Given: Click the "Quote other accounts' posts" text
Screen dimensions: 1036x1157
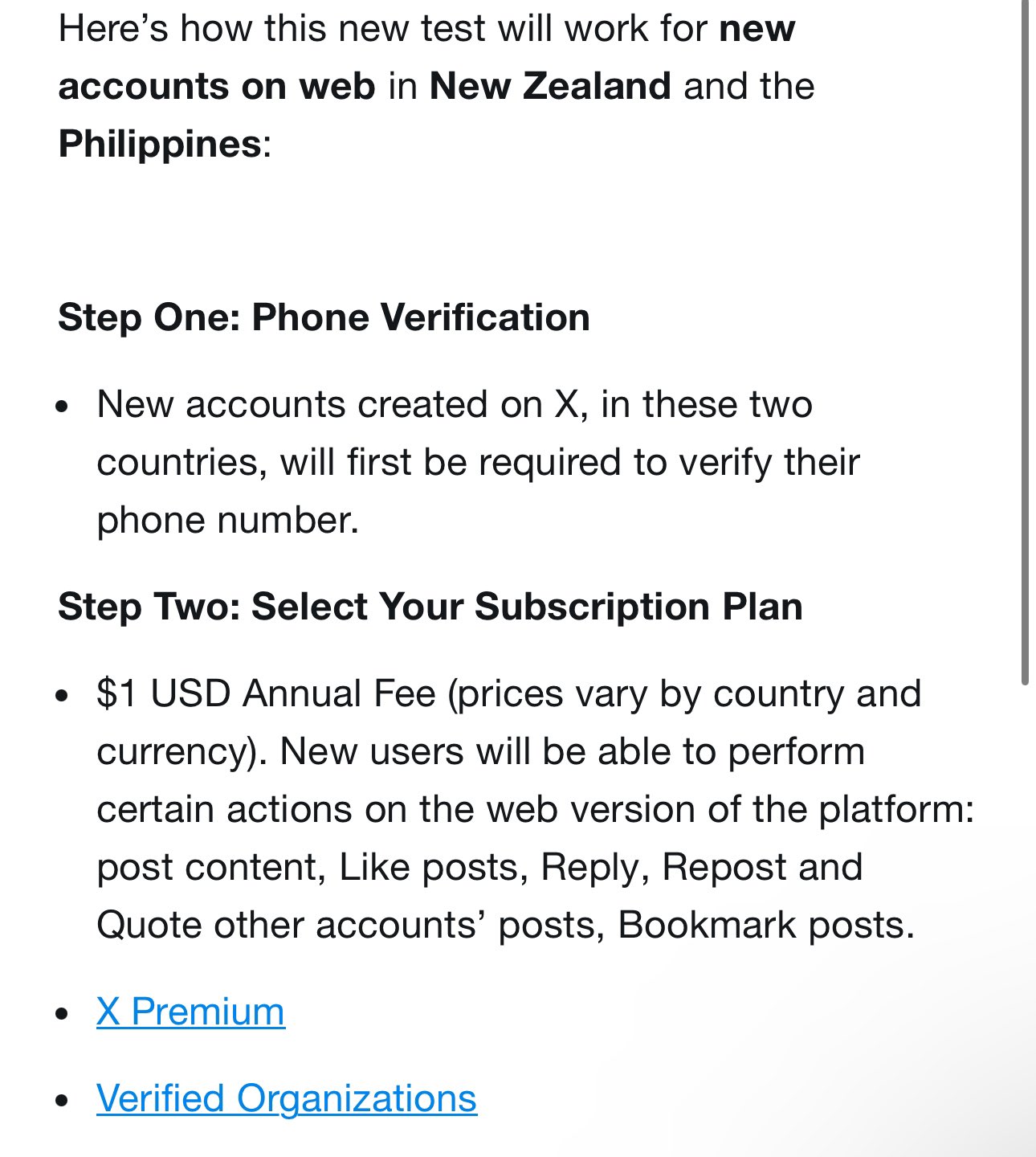Looking at the screenshot, I should [x=351, y=925].
